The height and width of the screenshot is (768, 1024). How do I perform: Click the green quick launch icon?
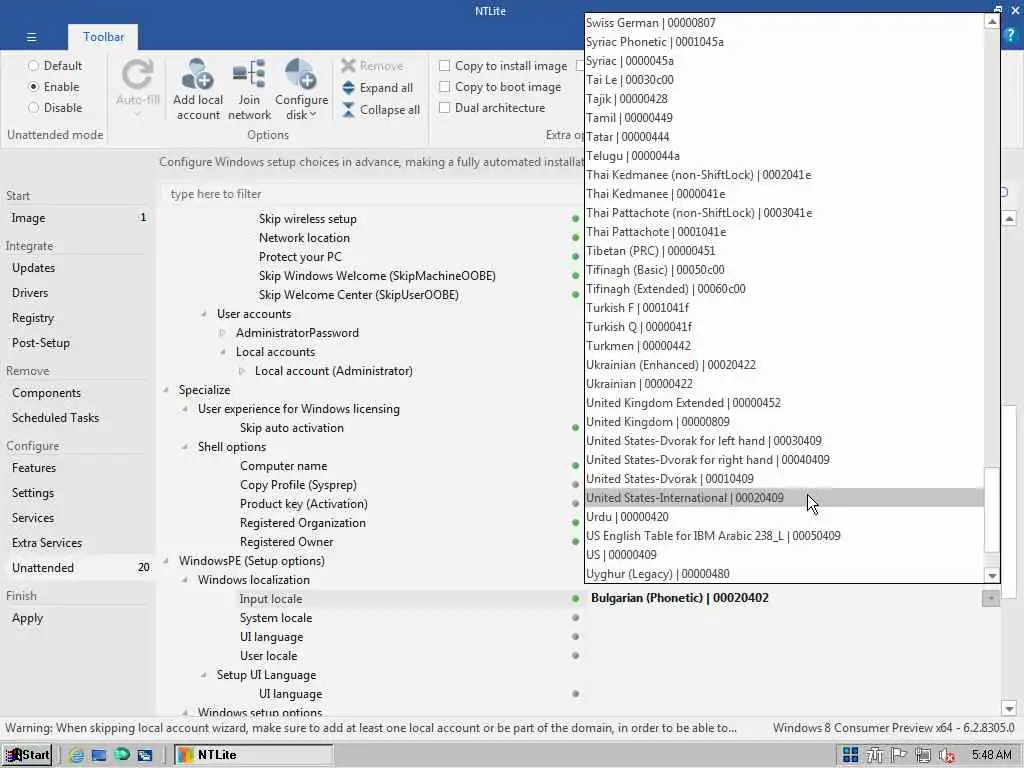[121, 755]
